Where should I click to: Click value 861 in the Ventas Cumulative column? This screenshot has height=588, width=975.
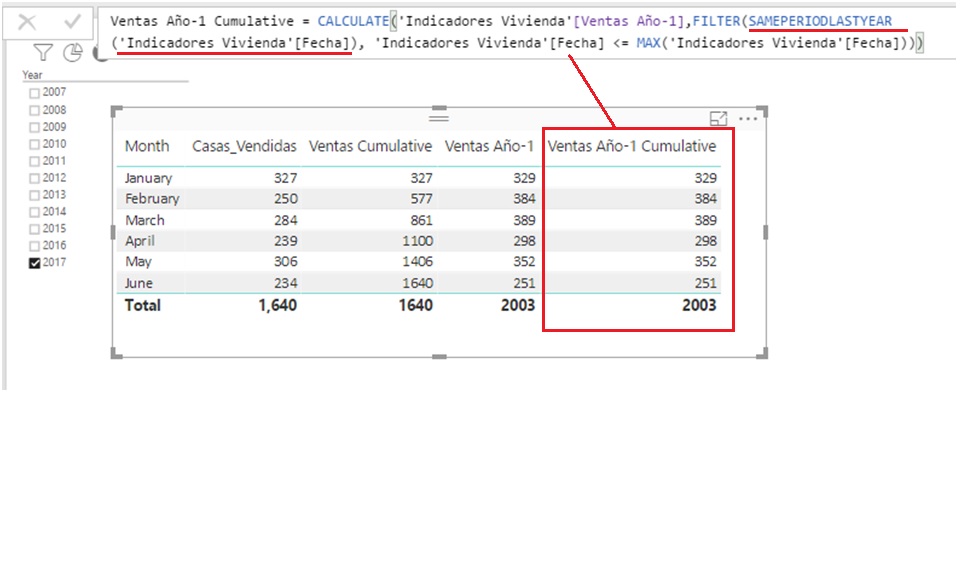click(421, 220)
